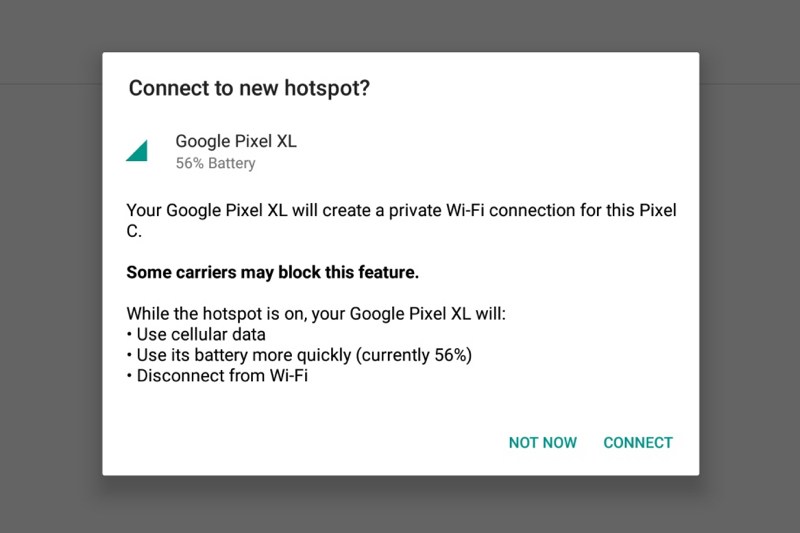Tap the 'Use its battery more quickly' bullet
800x533 pixels.
(x=299, y=355)
